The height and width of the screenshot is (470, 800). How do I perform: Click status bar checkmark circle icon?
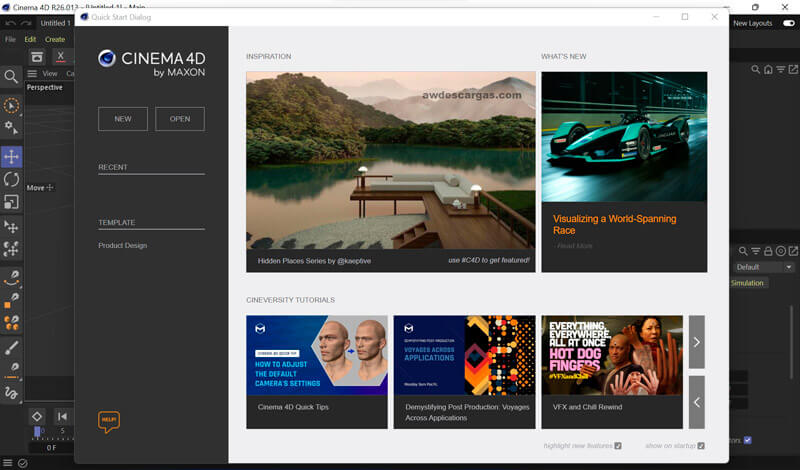tap(22, 463)
